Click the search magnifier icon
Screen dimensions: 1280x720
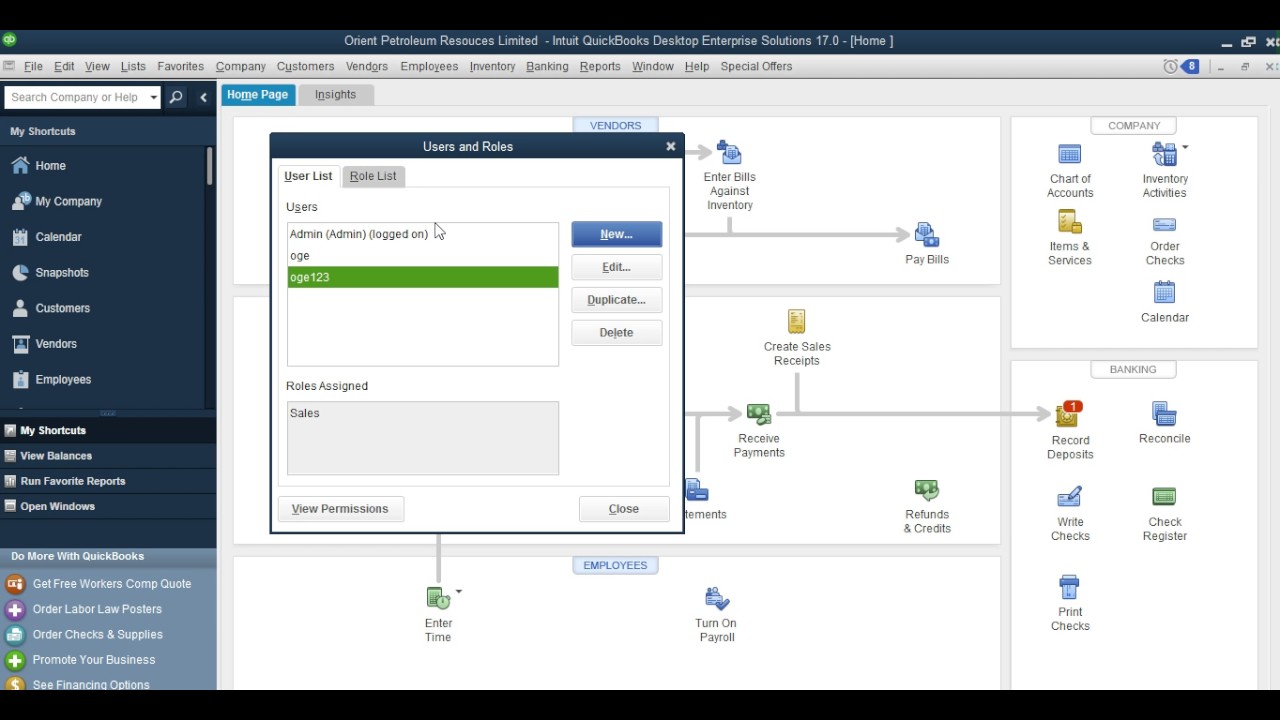click(176, 97)
